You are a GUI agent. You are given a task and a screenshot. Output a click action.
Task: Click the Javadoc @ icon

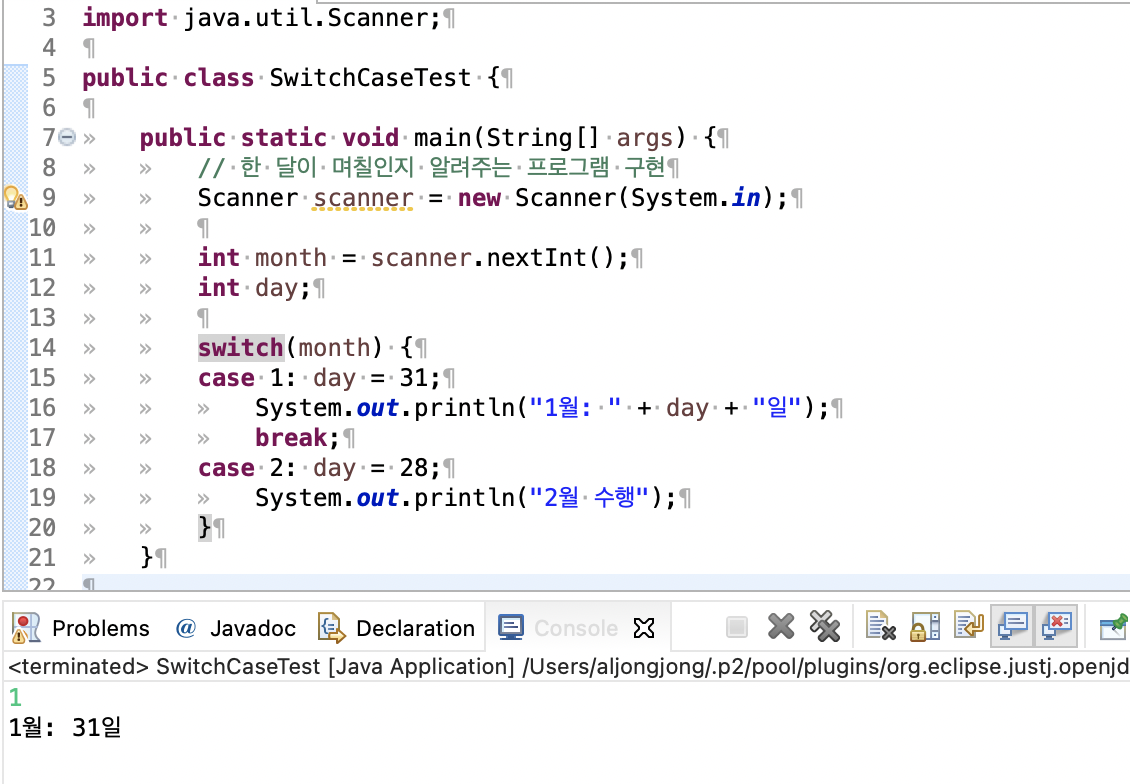185,628
